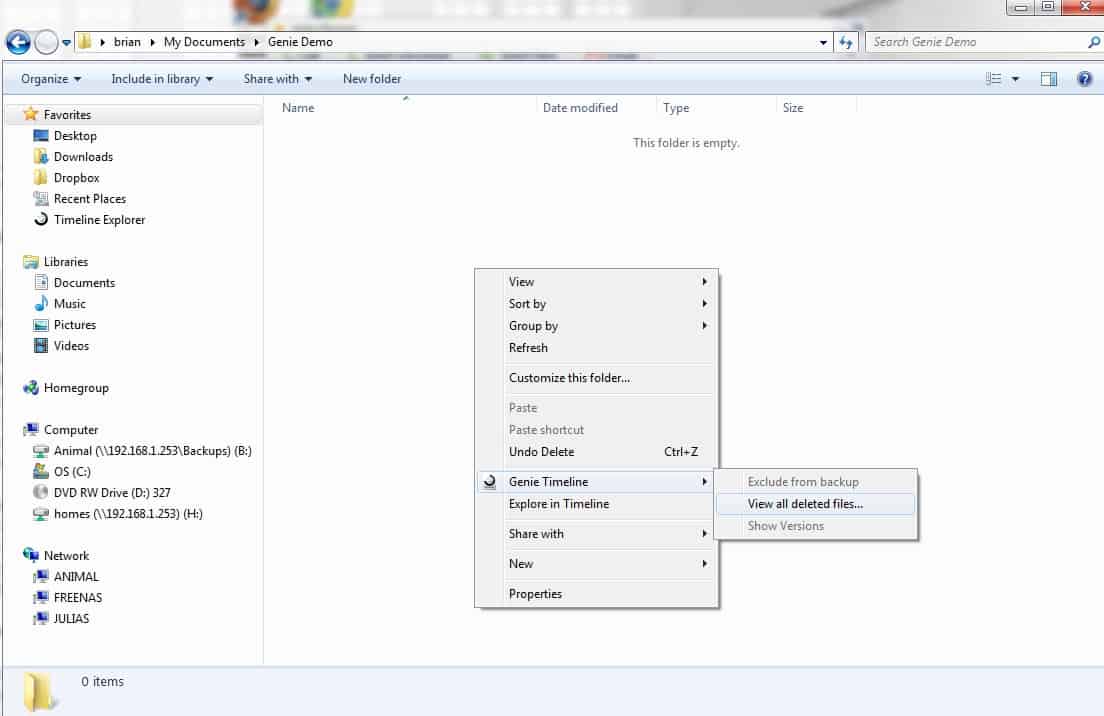Select brian in the address breadcrumb
This screenshot has height=716, width=1104.
click(x=127, y=42)
